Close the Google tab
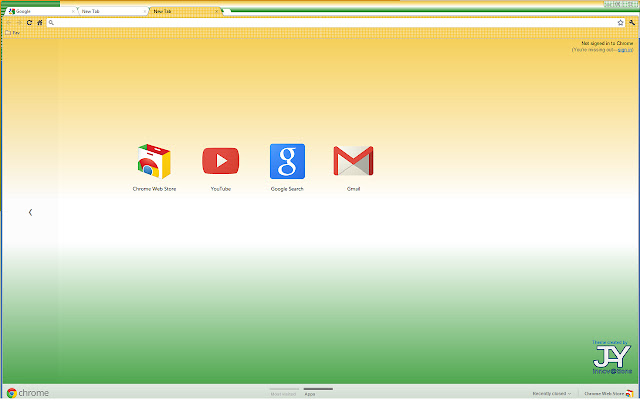The height and width of the screenshot is (400, 640). (x=73, y=11)
